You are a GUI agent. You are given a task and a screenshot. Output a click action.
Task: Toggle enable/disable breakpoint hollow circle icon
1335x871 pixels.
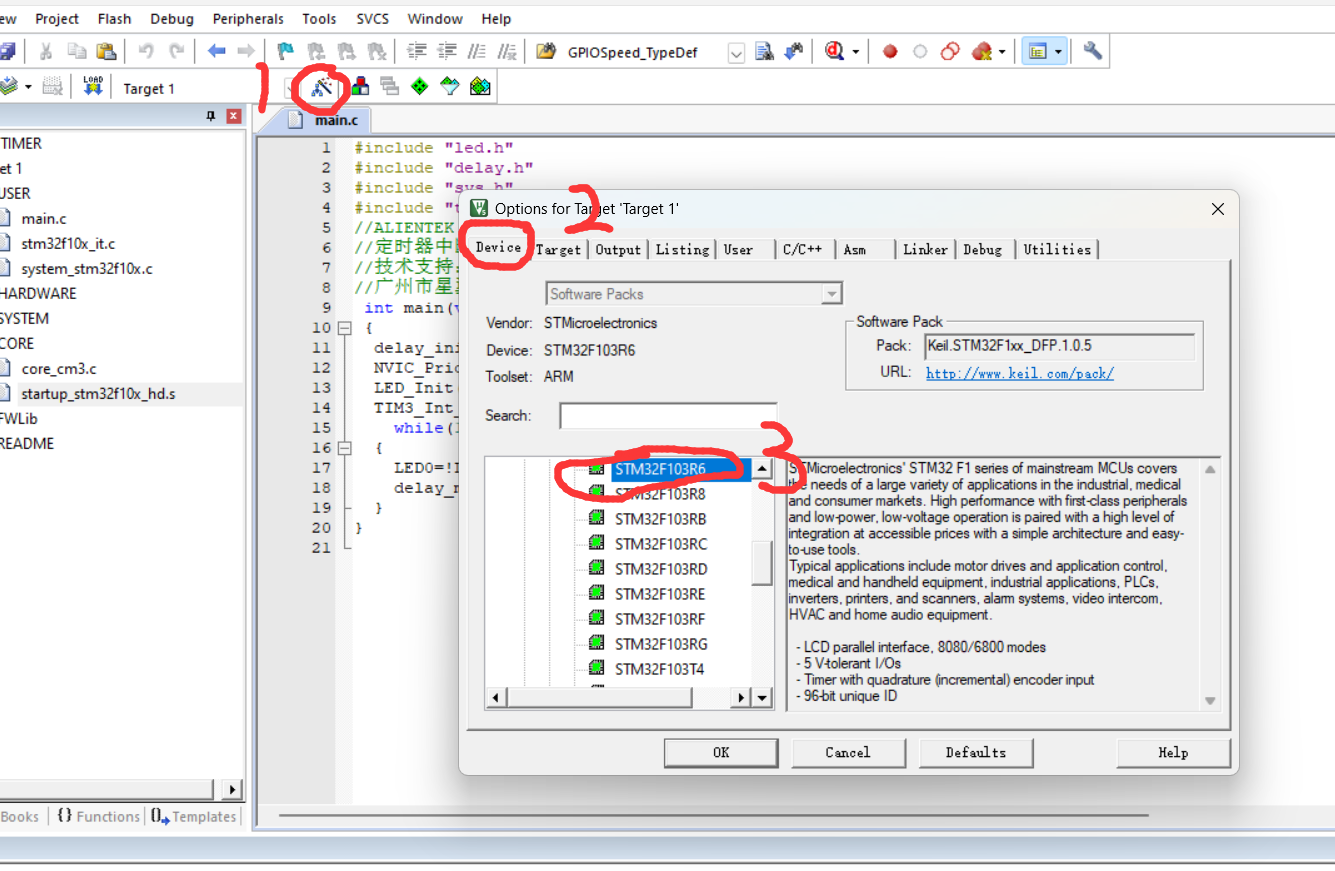coord(920,51)
